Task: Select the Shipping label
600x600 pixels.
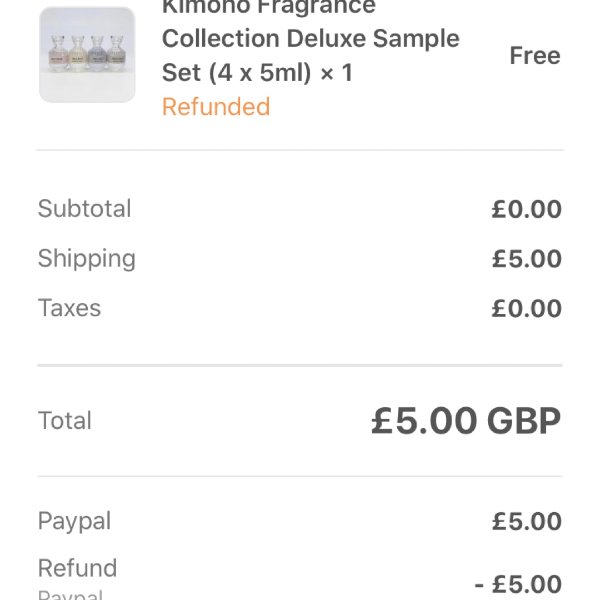Action: click(x=87, y=259)
